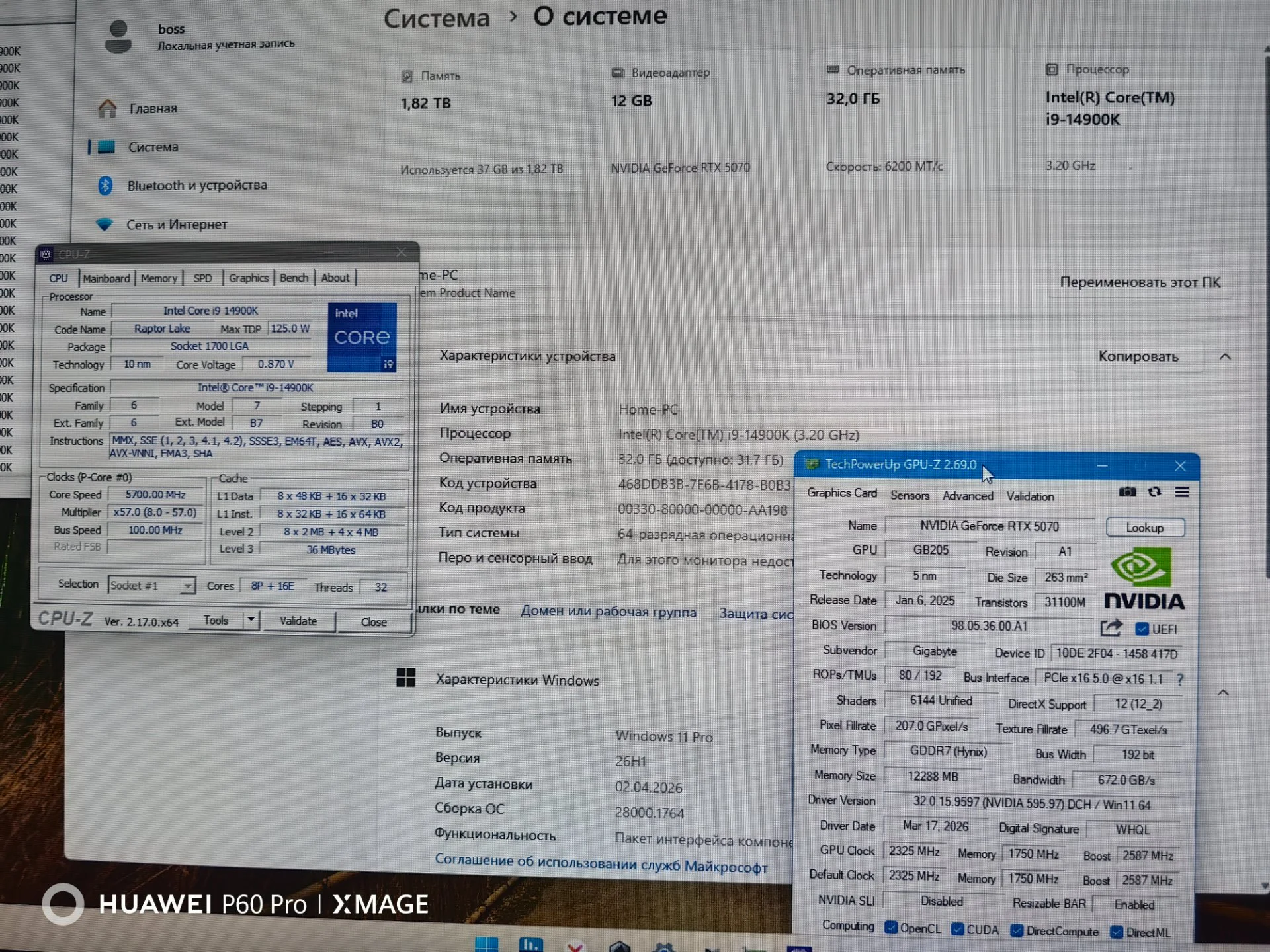
Task: Open the About tab in CPU-Z
Action: coord(335,278)
